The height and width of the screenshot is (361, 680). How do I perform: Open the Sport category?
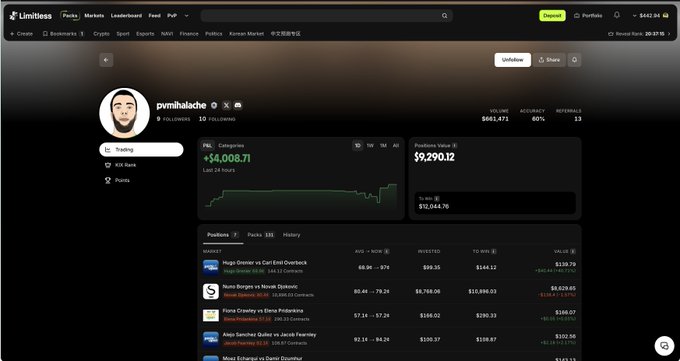[123, 34]
